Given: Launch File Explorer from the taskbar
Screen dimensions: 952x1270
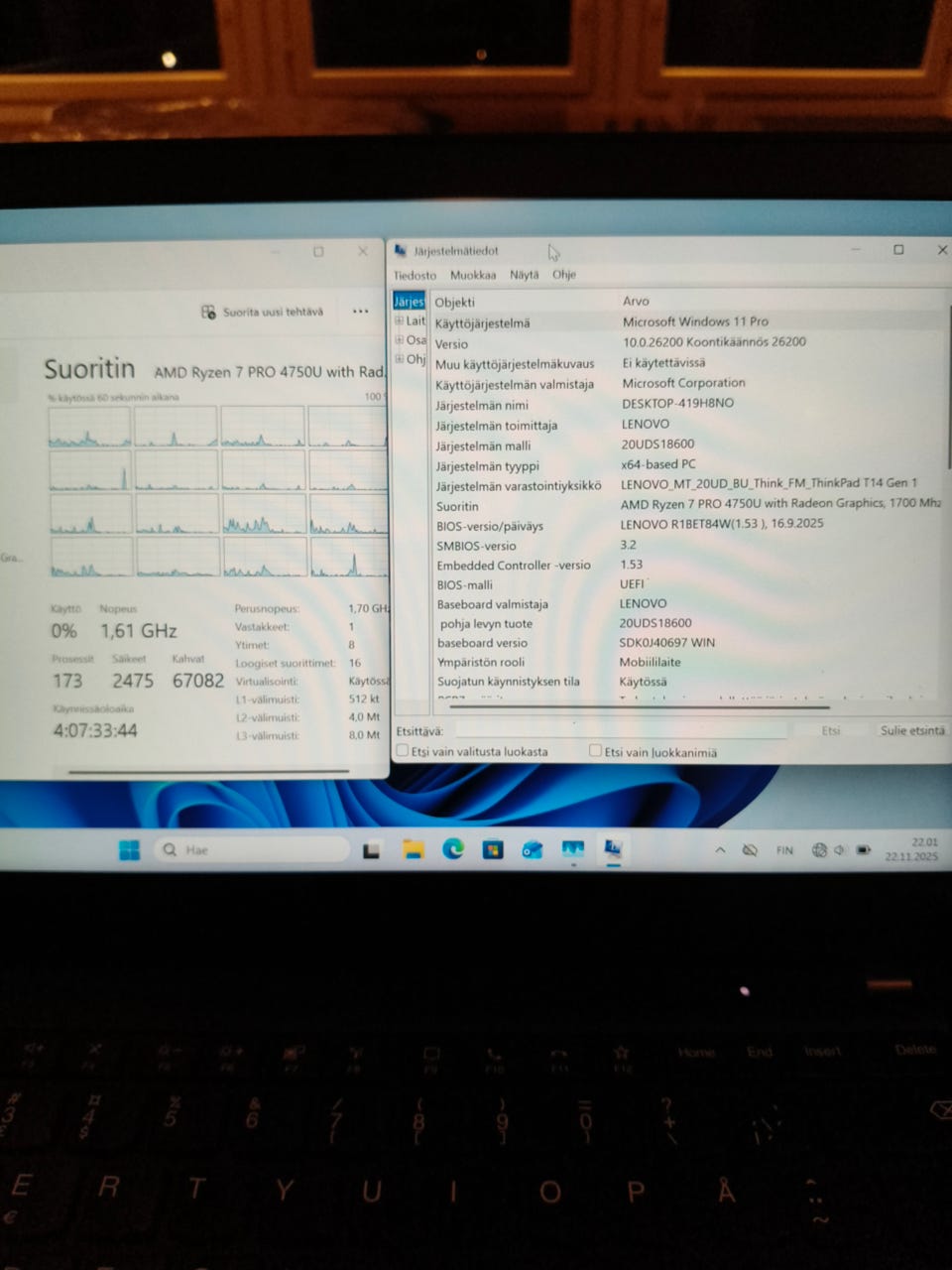Looking at the screenshot, I should pyautogui.click(x=413, y=849).
